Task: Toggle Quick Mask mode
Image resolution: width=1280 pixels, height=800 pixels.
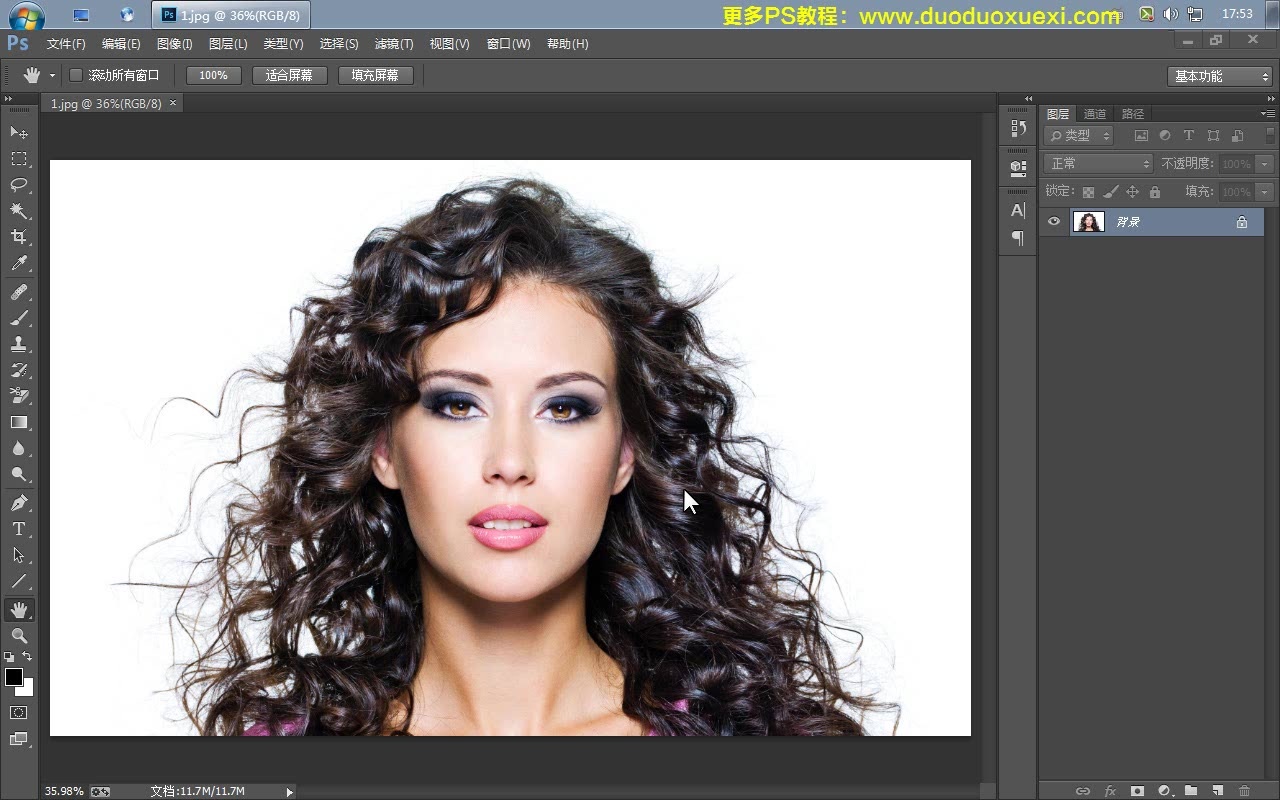Action: pyautogui.click(x=19, y=713)
